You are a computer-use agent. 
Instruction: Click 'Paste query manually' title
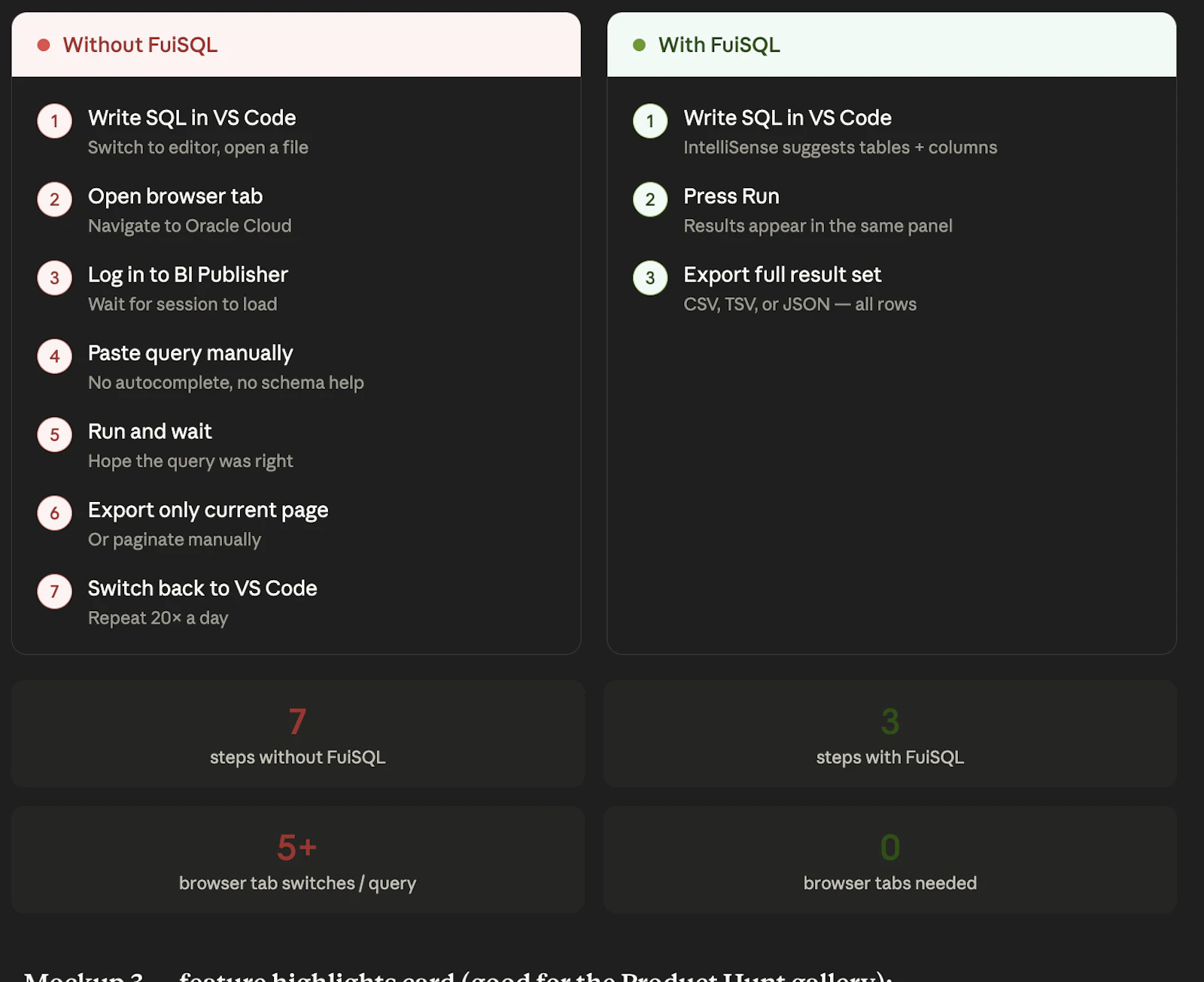click(x=190, y=353)
